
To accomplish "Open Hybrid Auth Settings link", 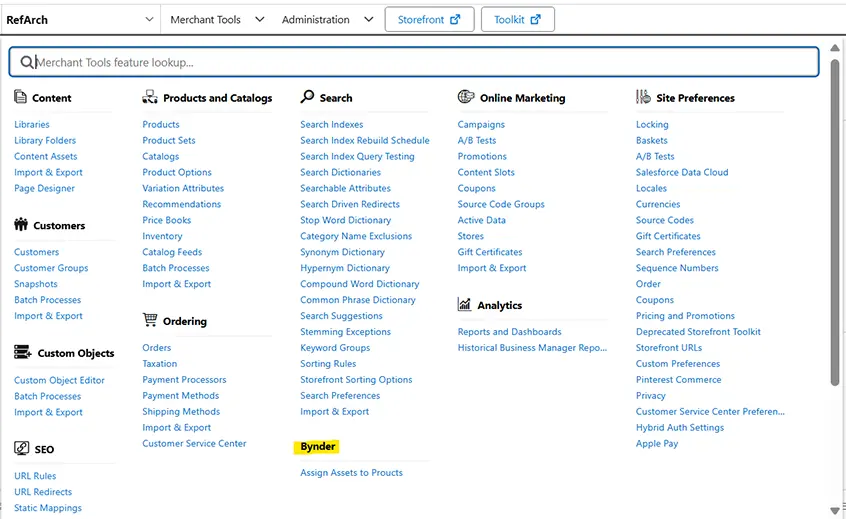I will (679, 428).
